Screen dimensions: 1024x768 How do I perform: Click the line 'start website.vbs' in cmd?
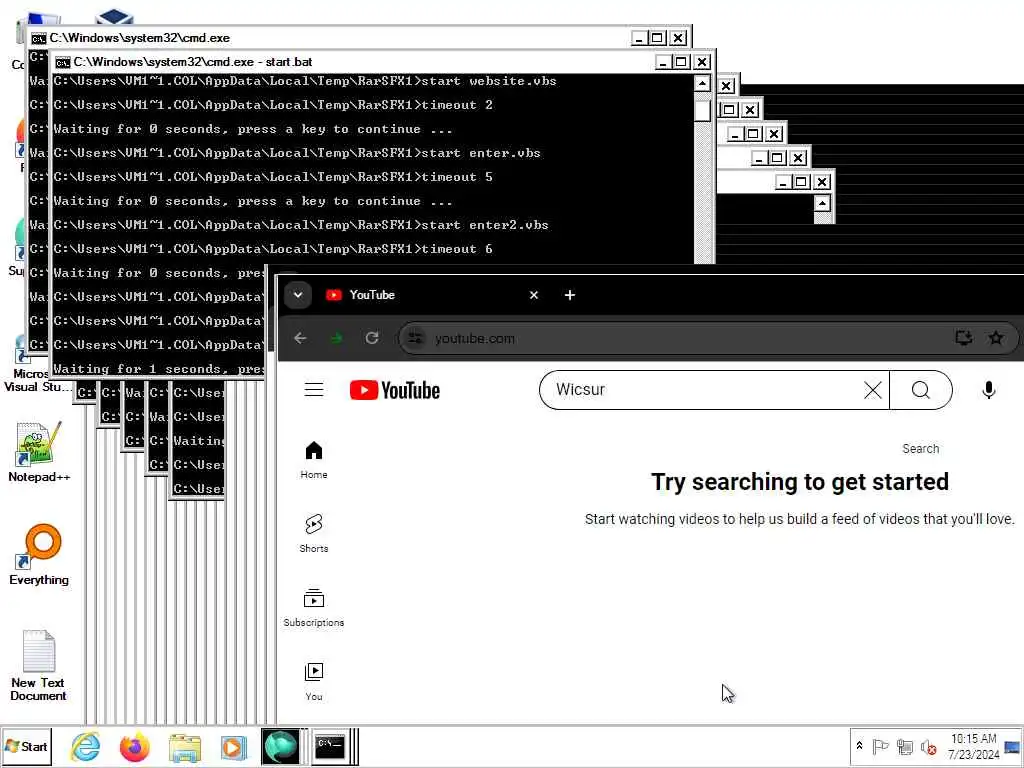(x=489, y=81)
